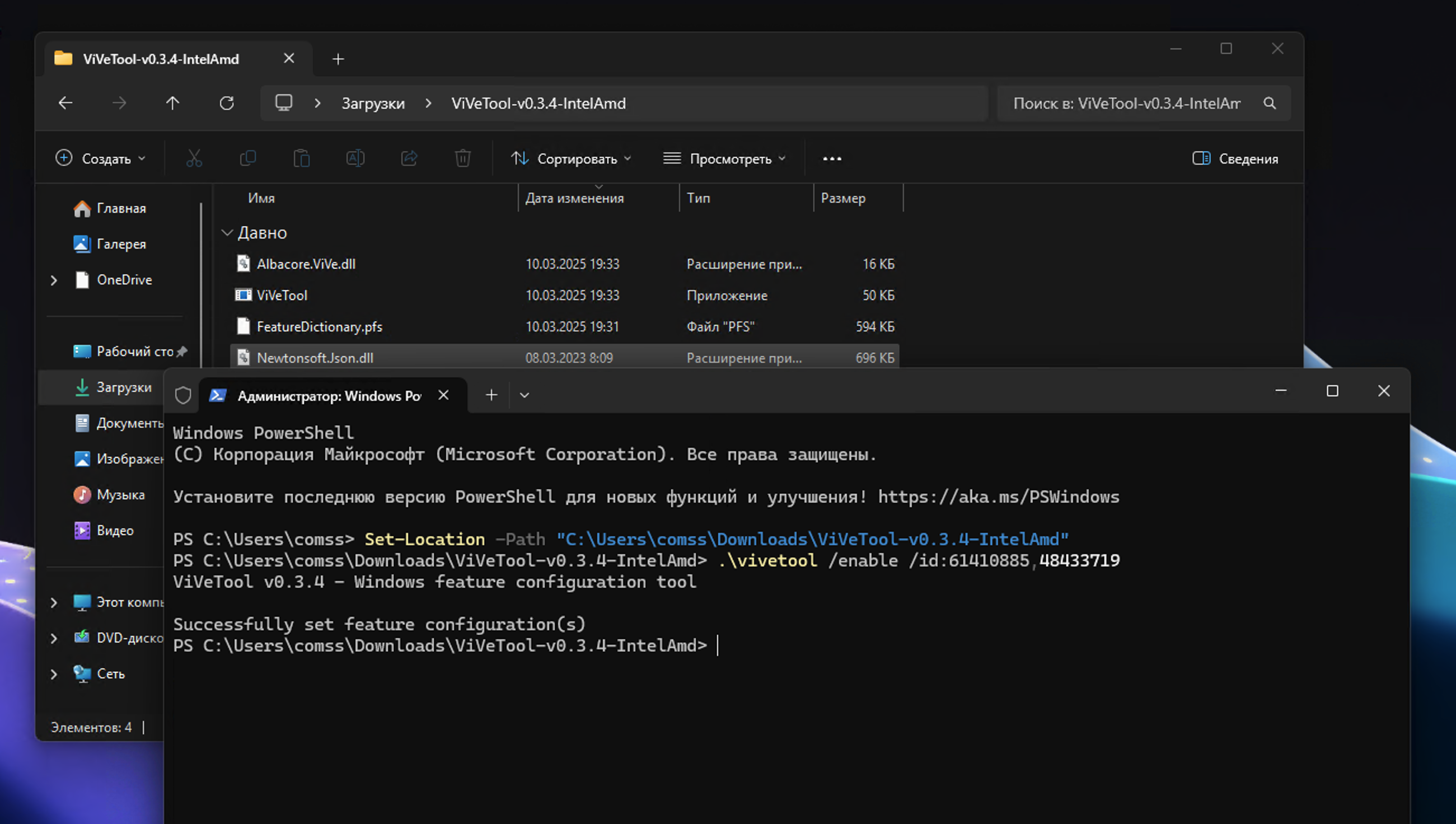Click the Создать new item button
This screenshot has width=1456, height=824.
(101, 159)
